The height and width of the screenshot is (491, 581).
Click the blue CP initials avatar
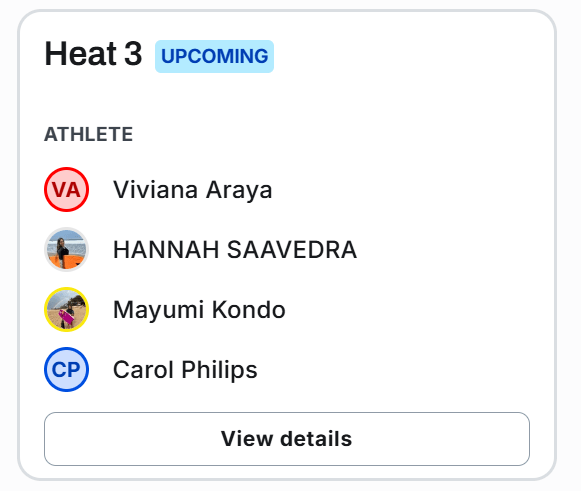(x=66, y=369)
